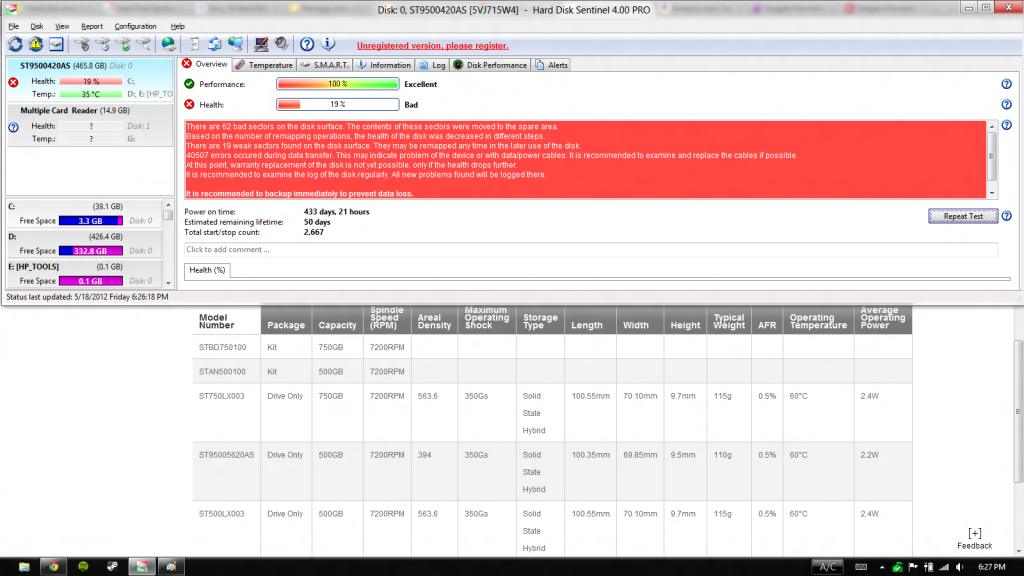The image size is (1024, 576).
Task: Click scroll-down arrow of the partitions list
Action: pyautogui.click(x=168, y=283)
